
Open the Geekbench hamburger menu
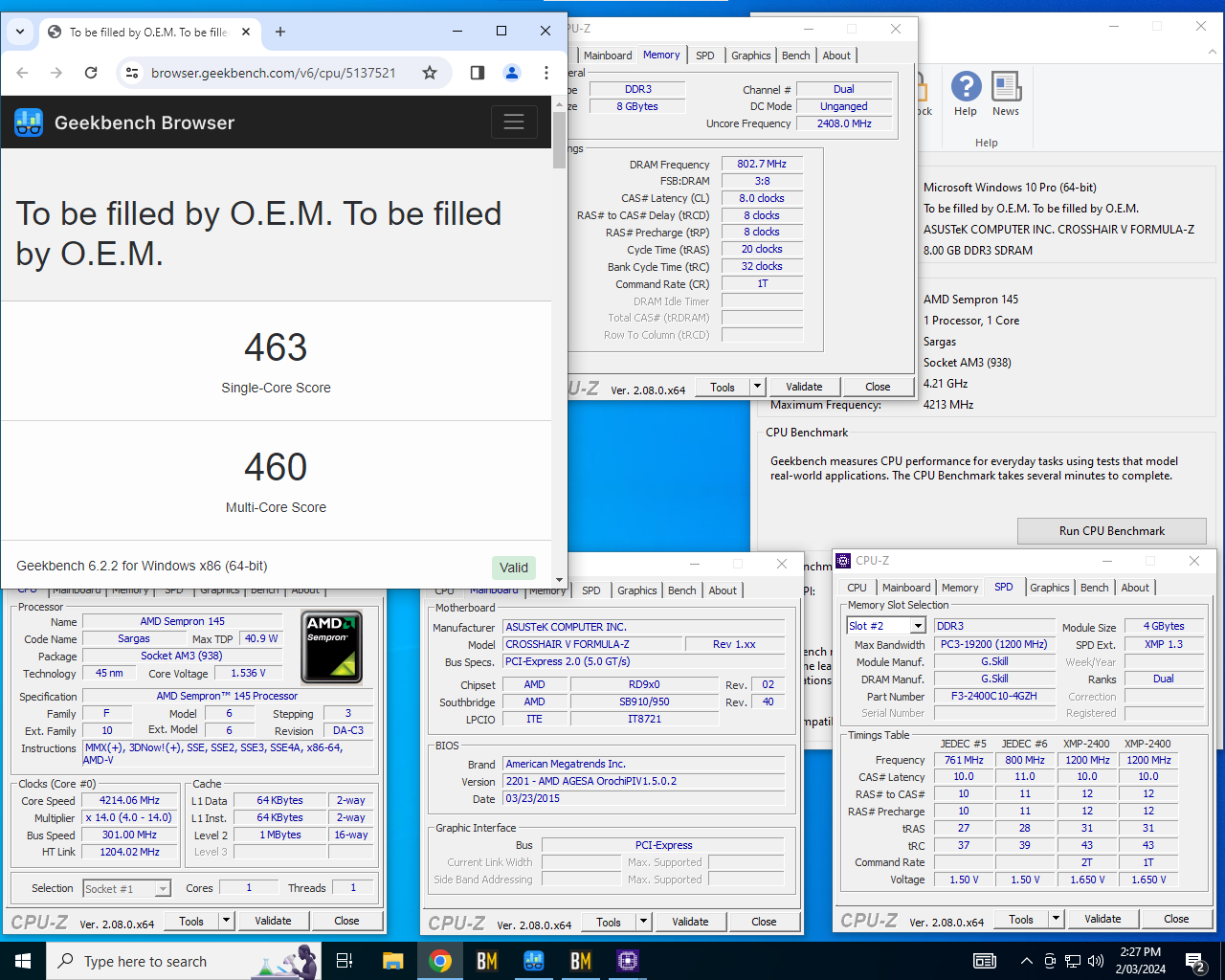[x=514, y=122]
